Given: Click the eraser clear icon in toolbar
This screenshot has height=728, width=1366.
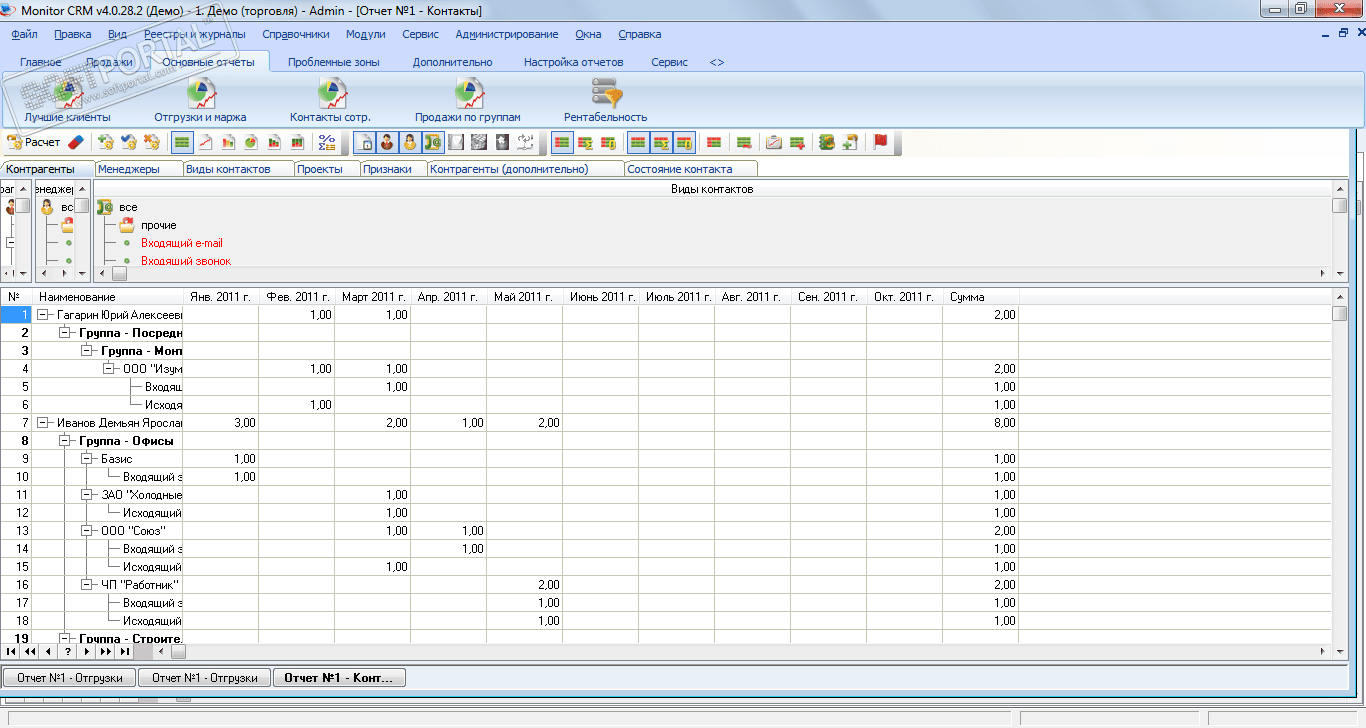Looking at the screenshot, I should point(78,143).
